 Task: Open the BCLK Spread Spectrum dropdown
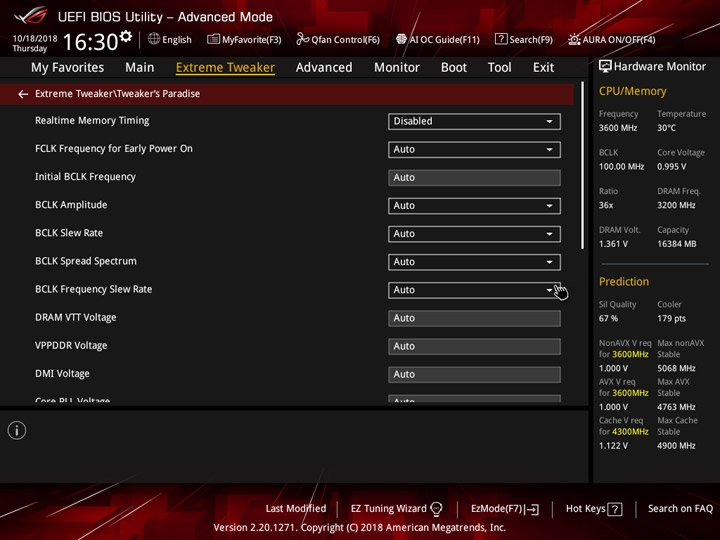click(474, 262)
